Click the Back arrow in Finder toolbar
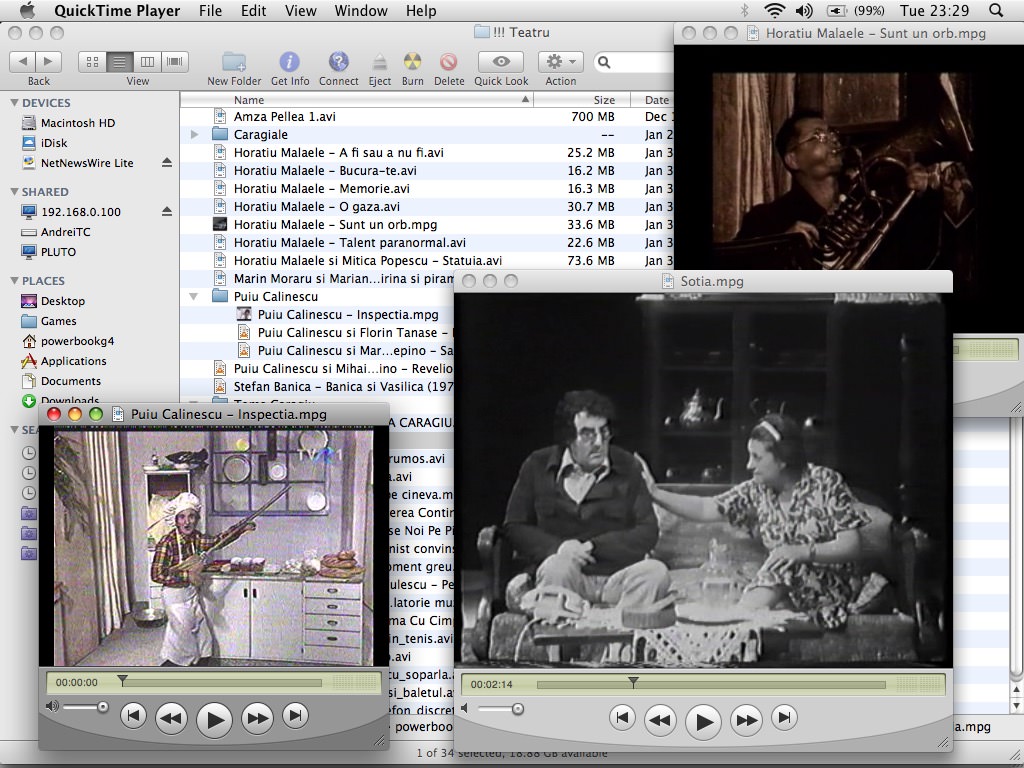 [x=23, y=61]
